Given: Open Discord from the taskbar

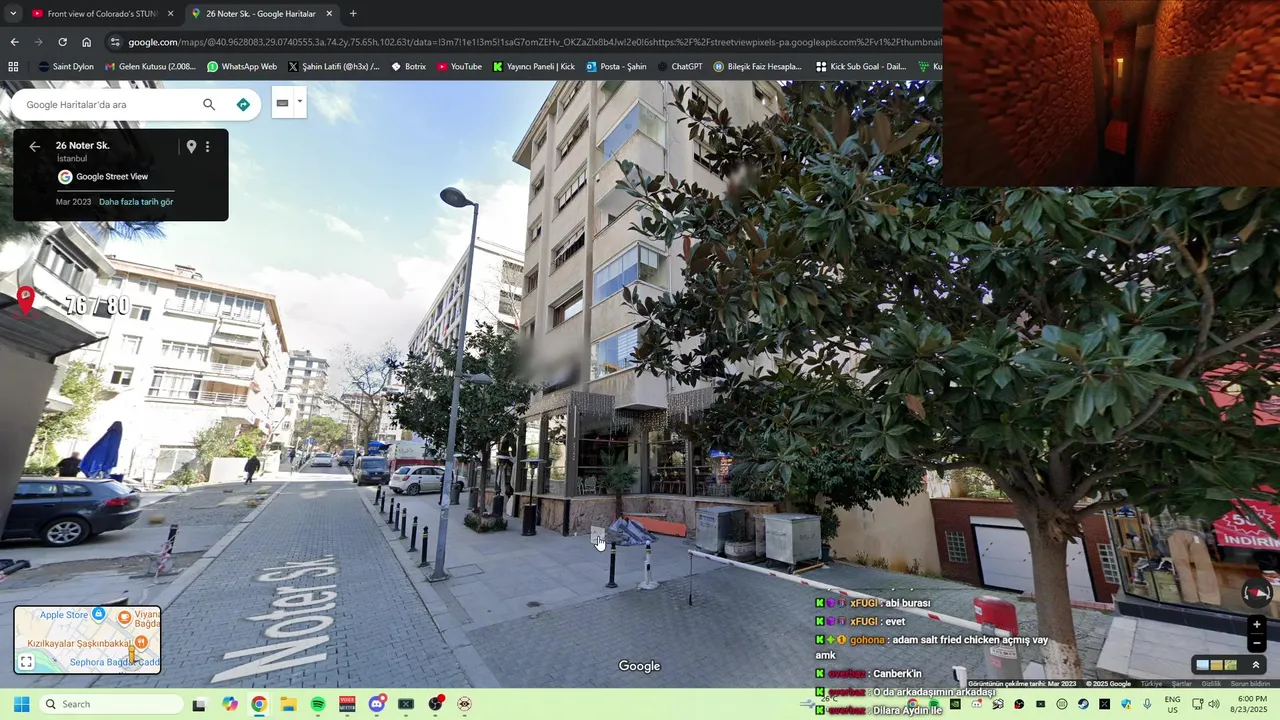Looking at the screenshot, I should click(376, 704).
